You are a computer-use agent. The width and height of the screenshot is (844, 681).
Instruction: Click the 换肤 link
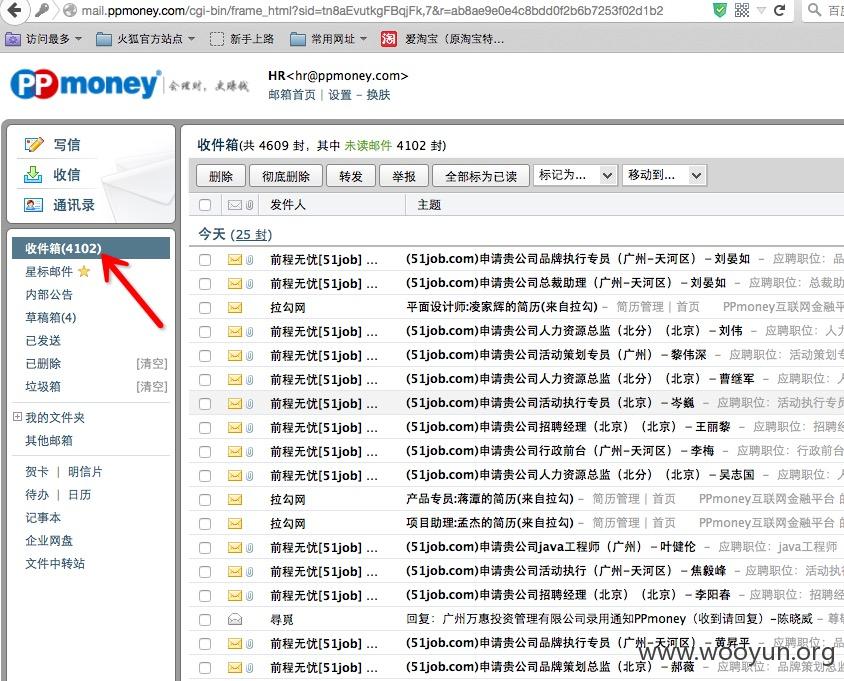(378, 95)
